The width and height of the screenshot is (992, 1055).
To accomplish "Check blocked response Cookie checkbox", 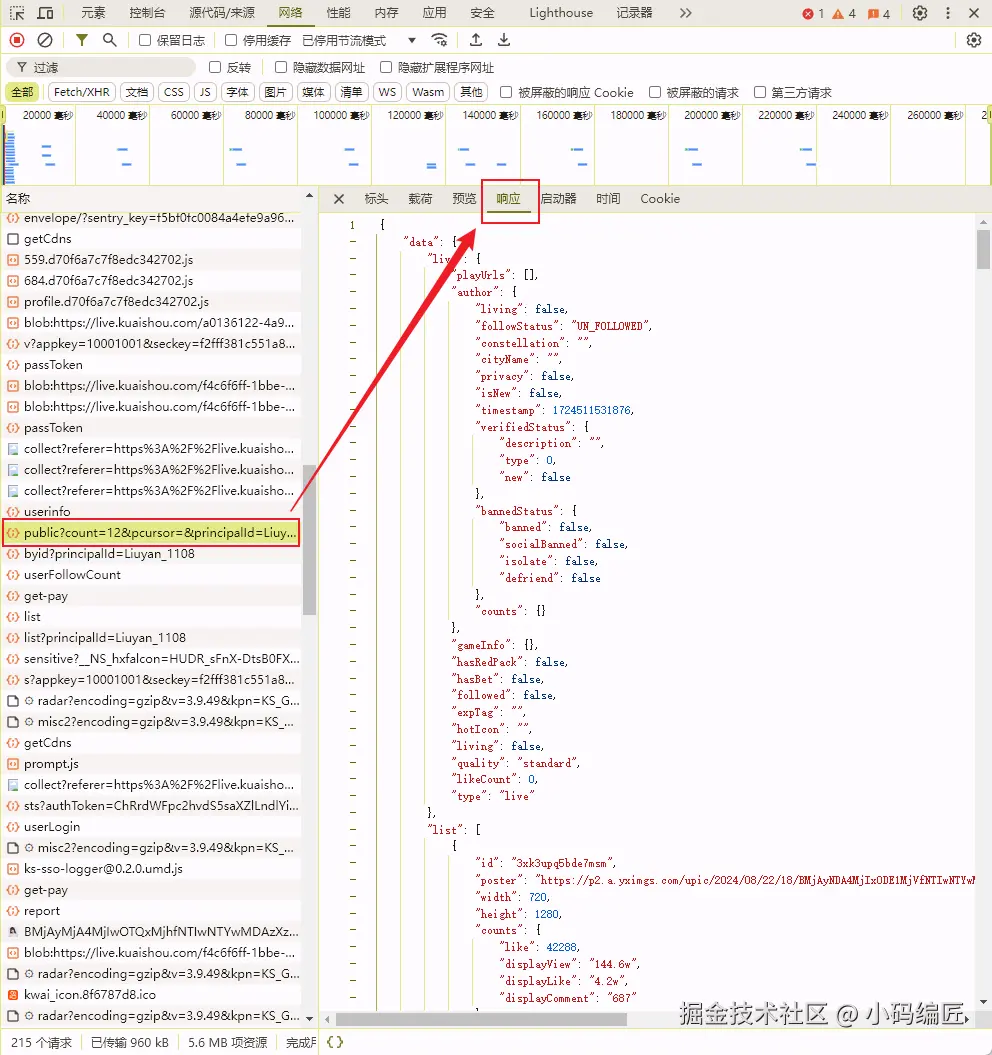I will [x=506, y=92].
